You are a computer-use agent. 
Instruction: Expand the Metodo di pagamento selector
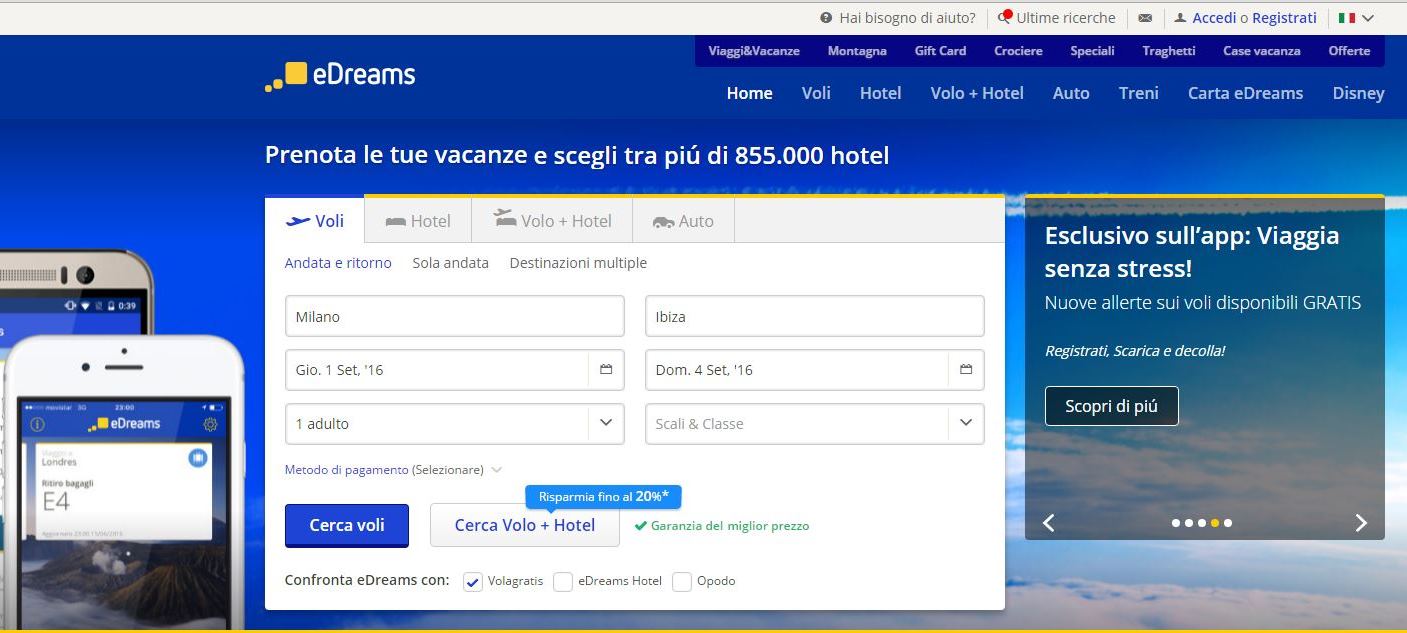[393, 470]
